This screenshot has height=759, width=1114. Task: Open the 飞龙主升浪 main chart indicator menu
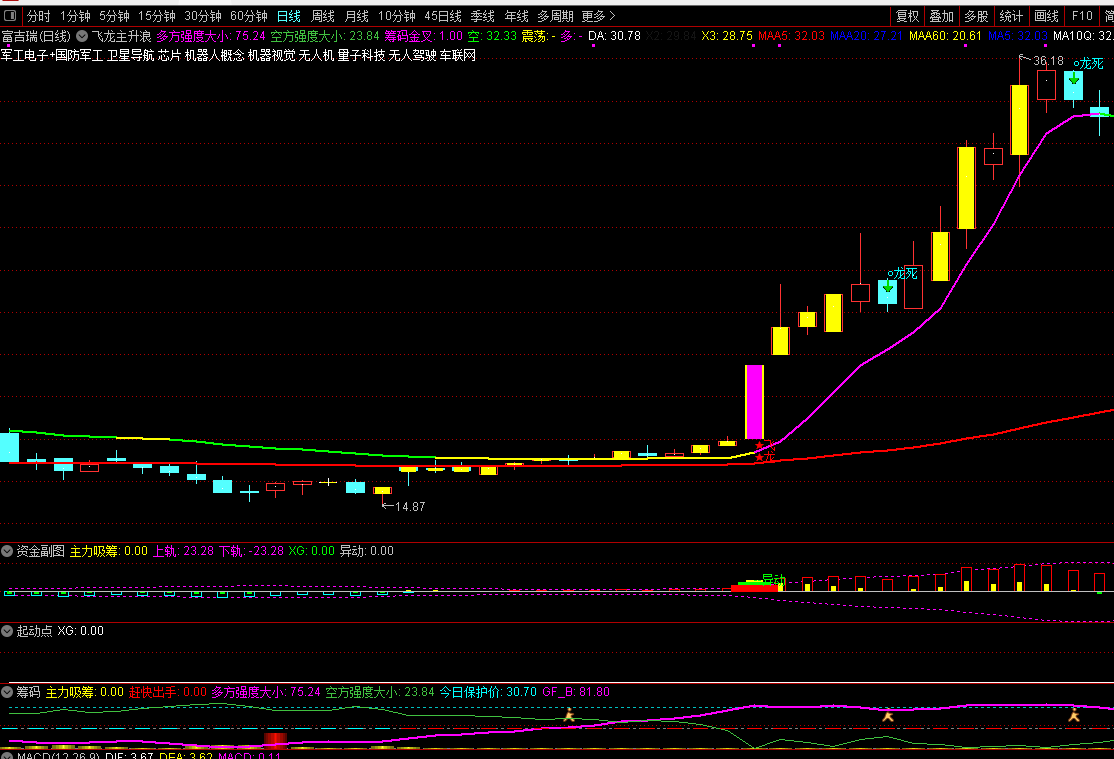(x=82, y=36)
